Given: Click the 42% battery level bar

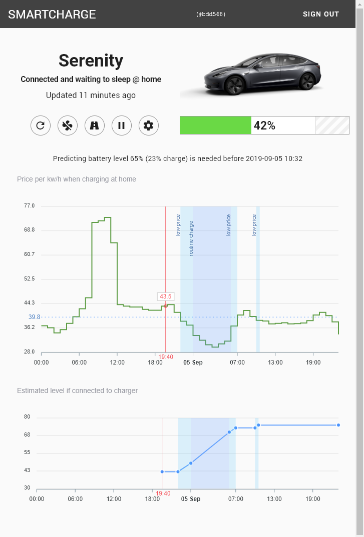Looking at the screenshot, I should click(265, 125).
